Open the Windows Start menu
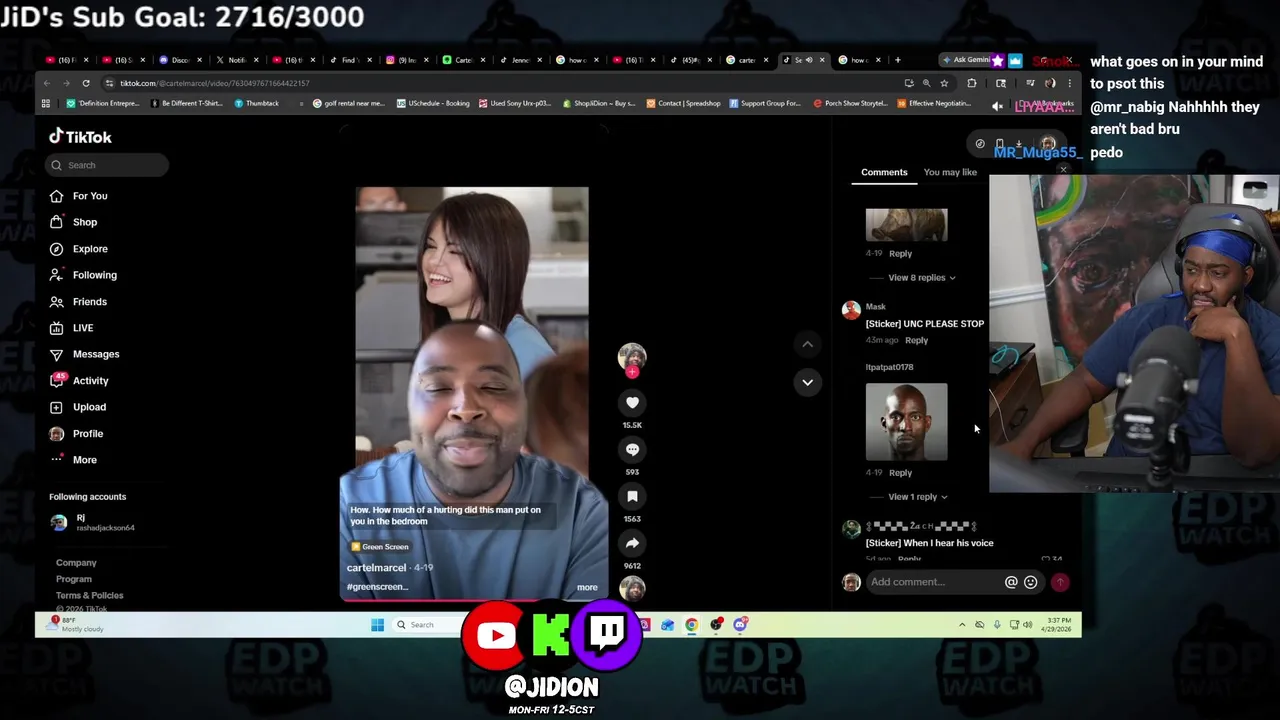 (377, 625)
